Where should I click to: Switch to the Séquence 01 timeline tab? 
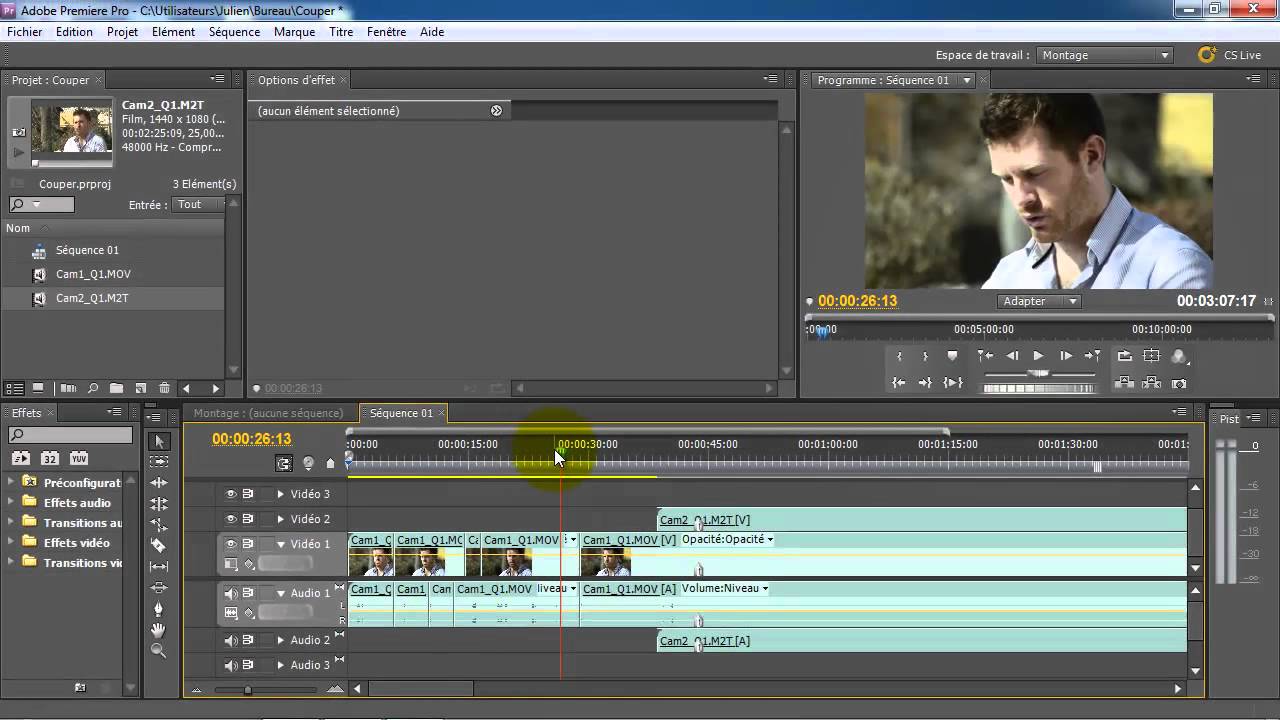401,413
